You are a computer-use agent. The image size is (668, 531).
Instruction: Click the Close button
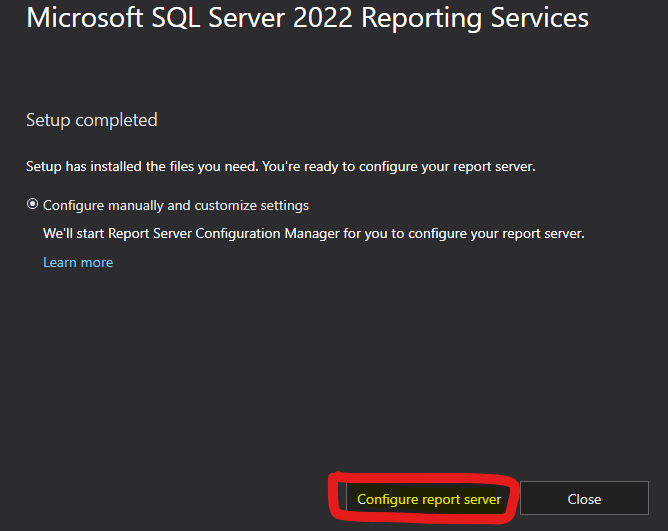click(x=584, y=499)
